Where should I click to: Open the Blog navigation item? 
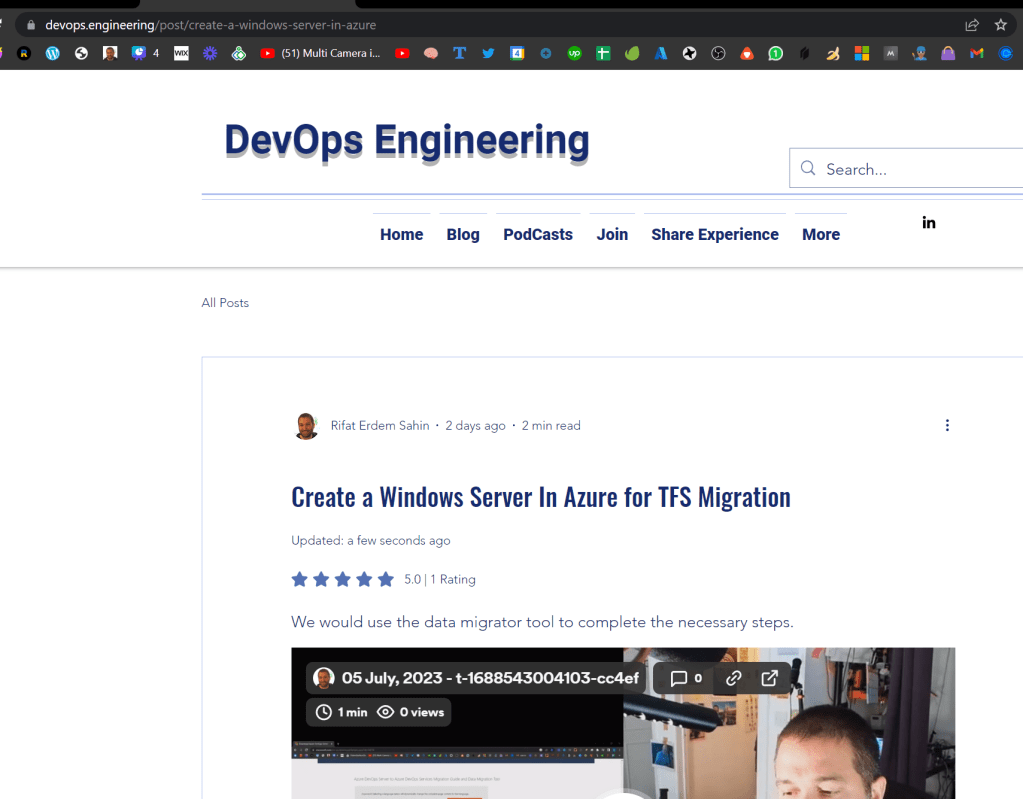pos(463,234)
